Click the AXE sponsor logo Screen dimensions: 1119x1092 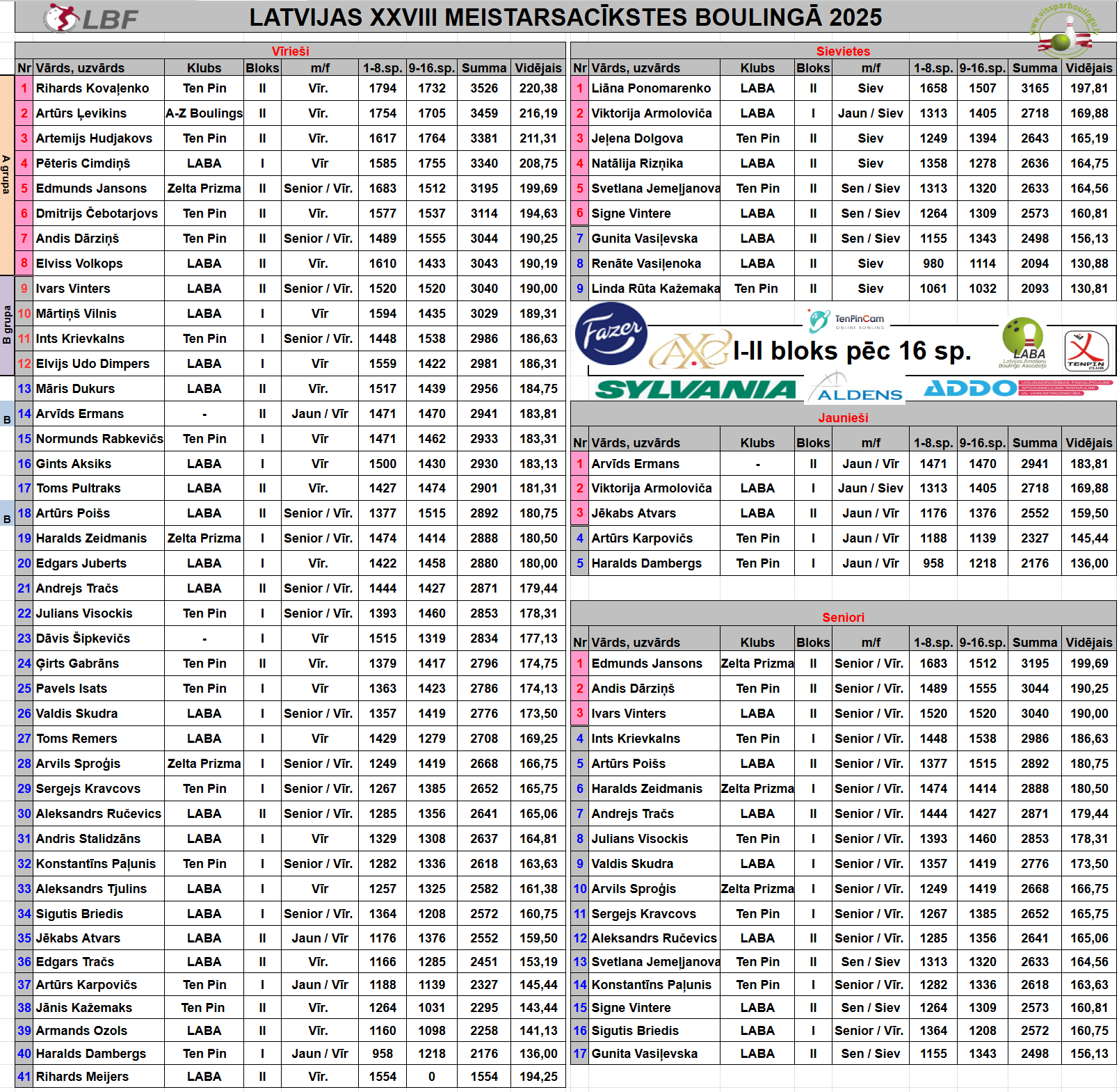[x=690, y=351]
